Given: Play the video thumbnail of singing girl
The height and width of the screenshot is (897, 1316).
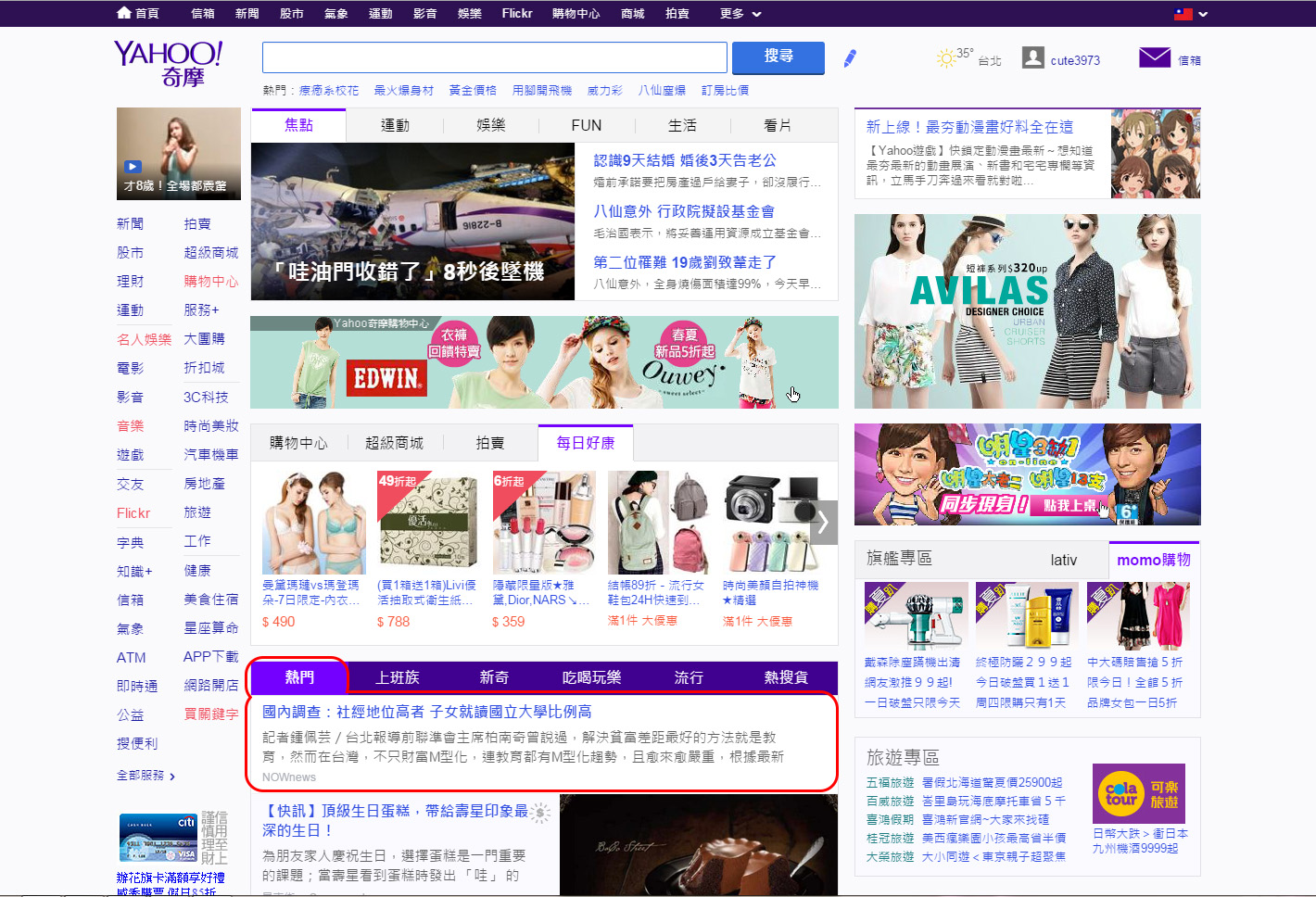Looking at the screenshot, I should 178,154.
